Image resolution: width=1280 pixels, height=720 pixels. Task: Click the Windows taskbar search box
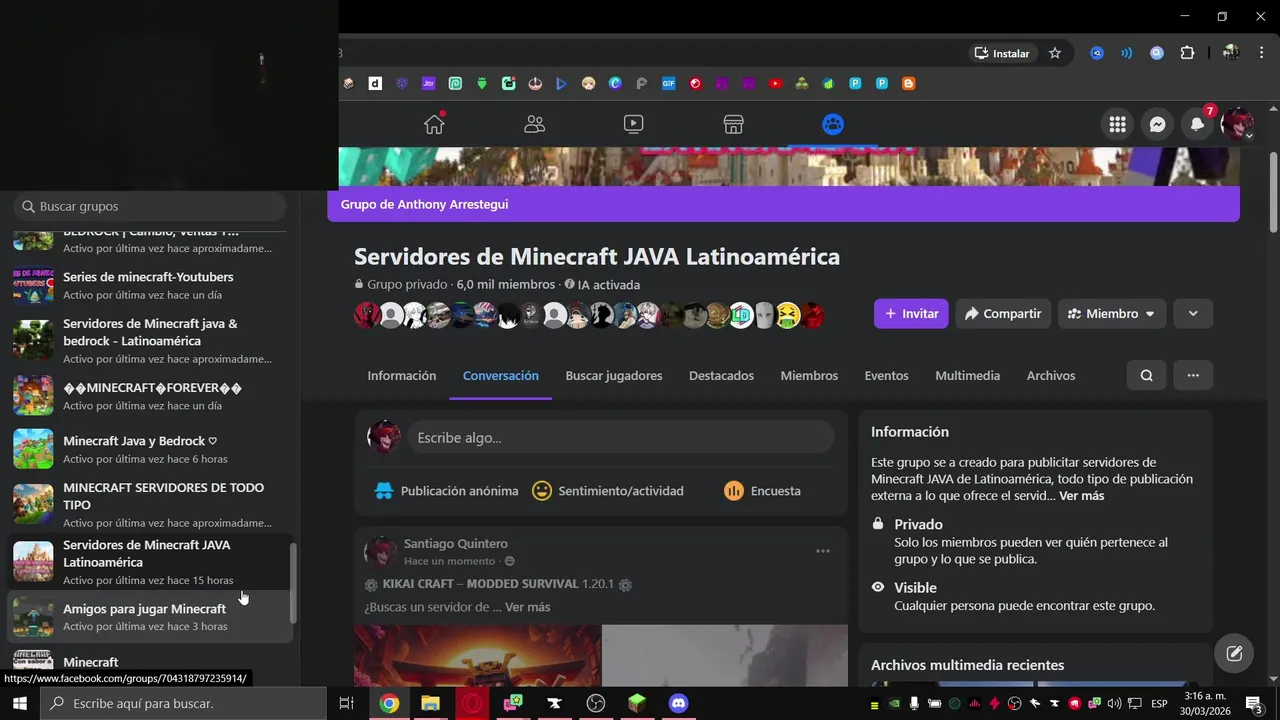point(183,703)
